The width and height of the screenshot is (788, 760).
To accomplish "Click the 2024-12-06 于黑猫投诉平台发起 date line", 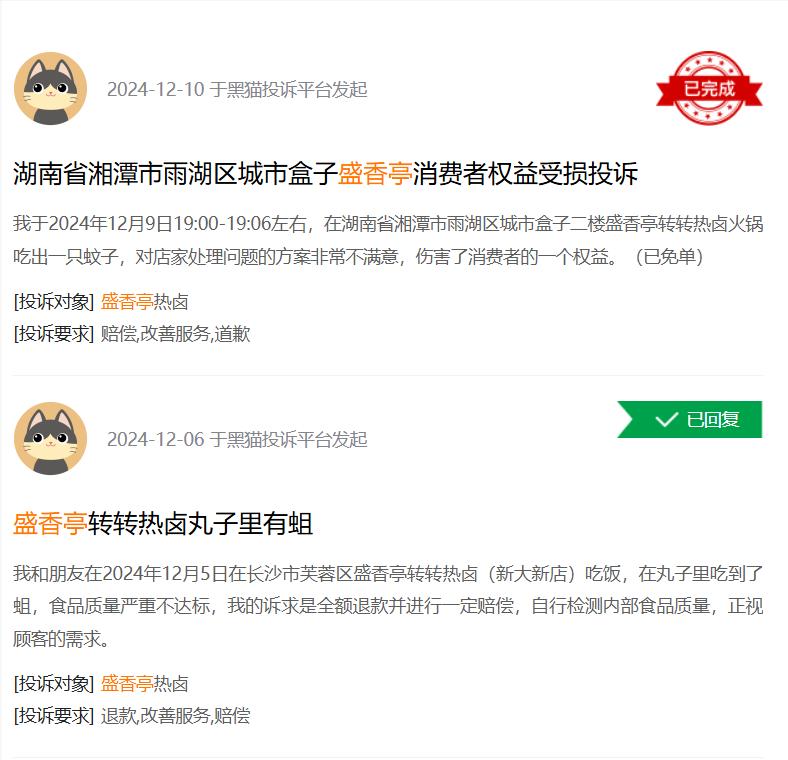I will (237, 439).
